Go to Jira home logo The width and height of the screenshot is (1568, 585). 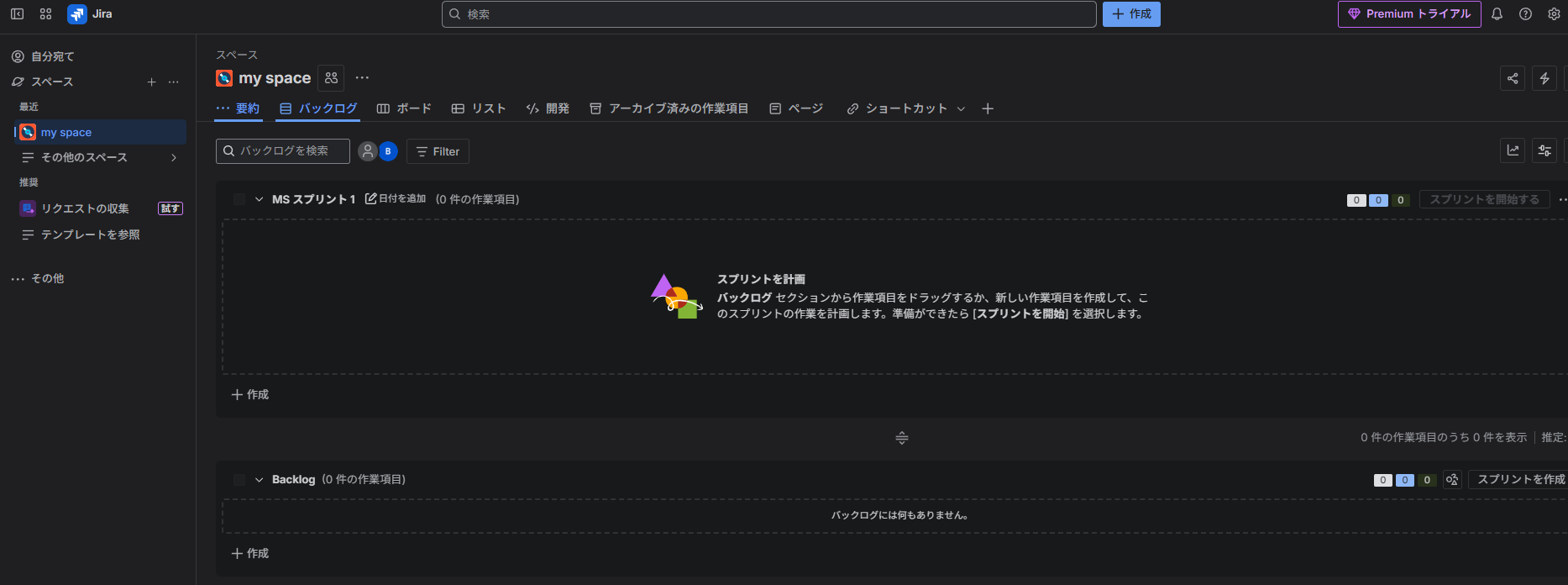pos(90,14)
